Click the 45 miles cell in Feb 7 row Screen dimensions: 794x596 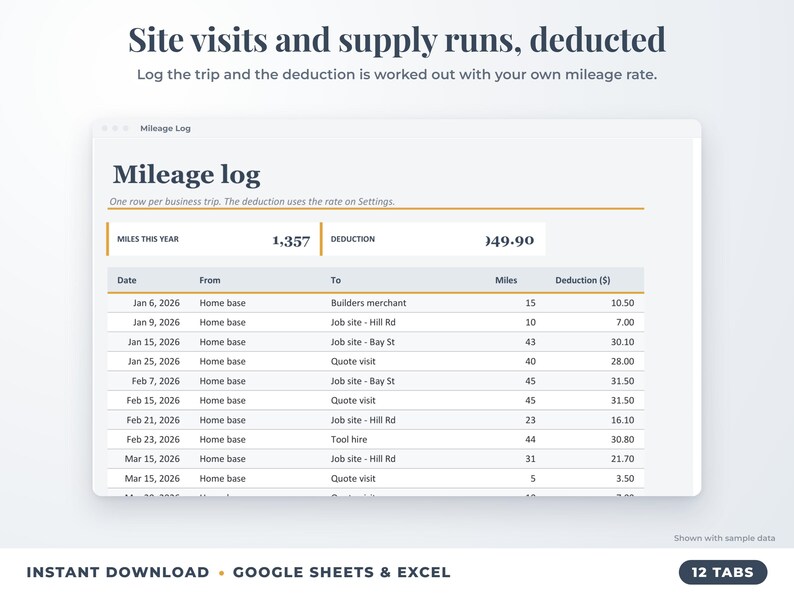click(530, 381)
